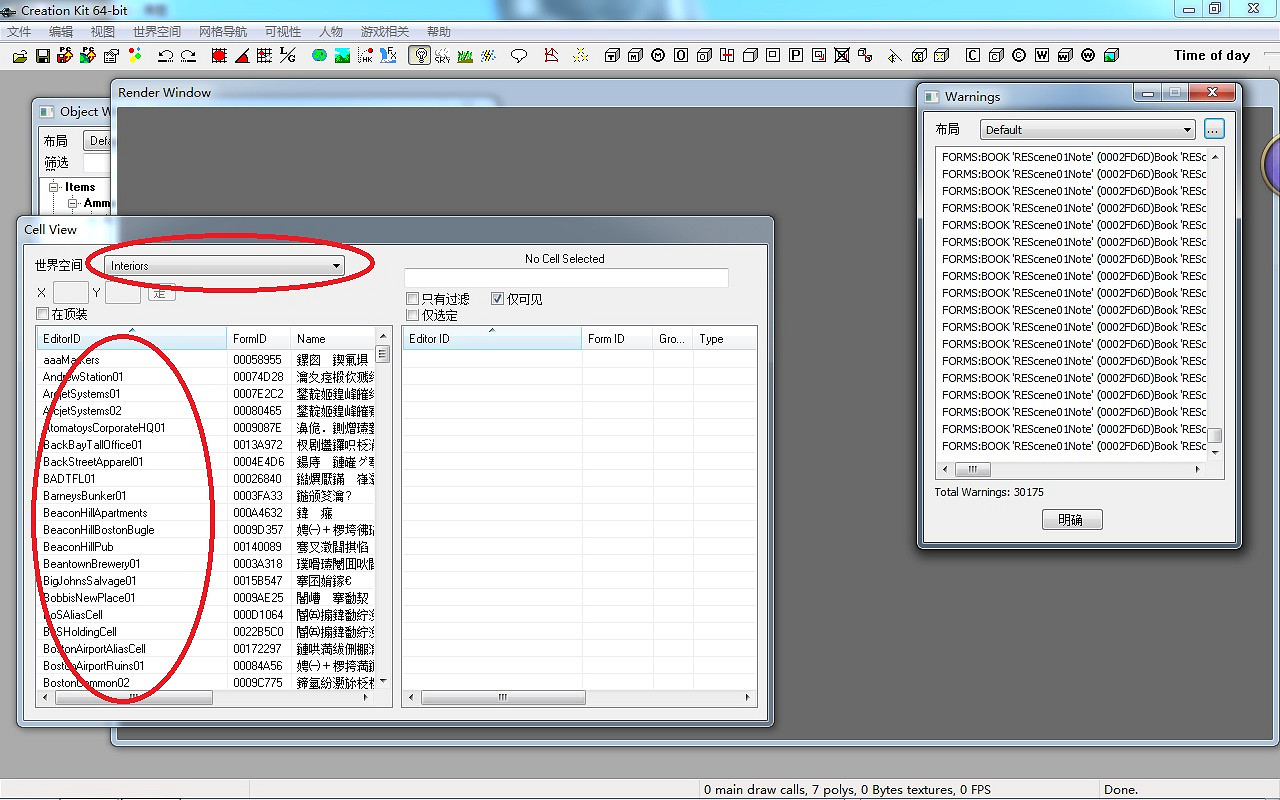Click the globe world icon in toolbar
This screenshot has width=1280, height=800.
pyautogui.click(x=319, y=56)
